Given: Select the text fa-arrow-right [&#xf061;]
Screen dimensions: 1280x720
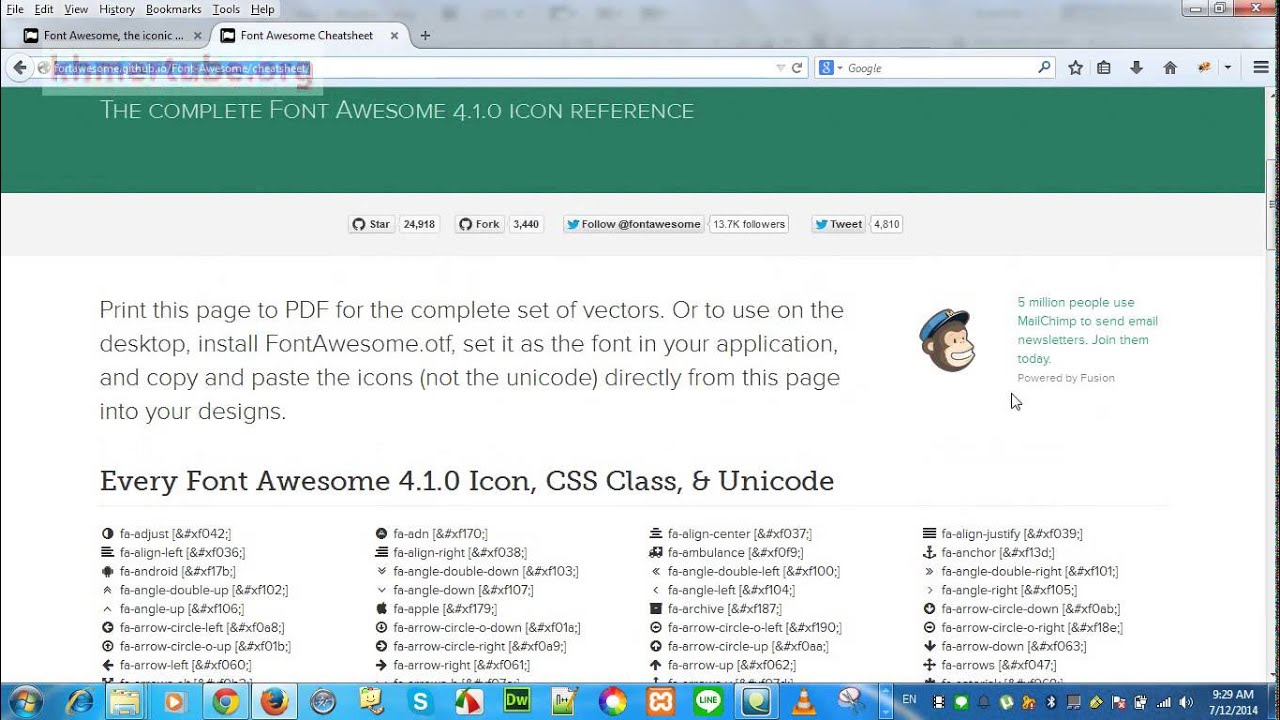Looking at the screenshot, I should pyautogui.click(x=462, y=665).
